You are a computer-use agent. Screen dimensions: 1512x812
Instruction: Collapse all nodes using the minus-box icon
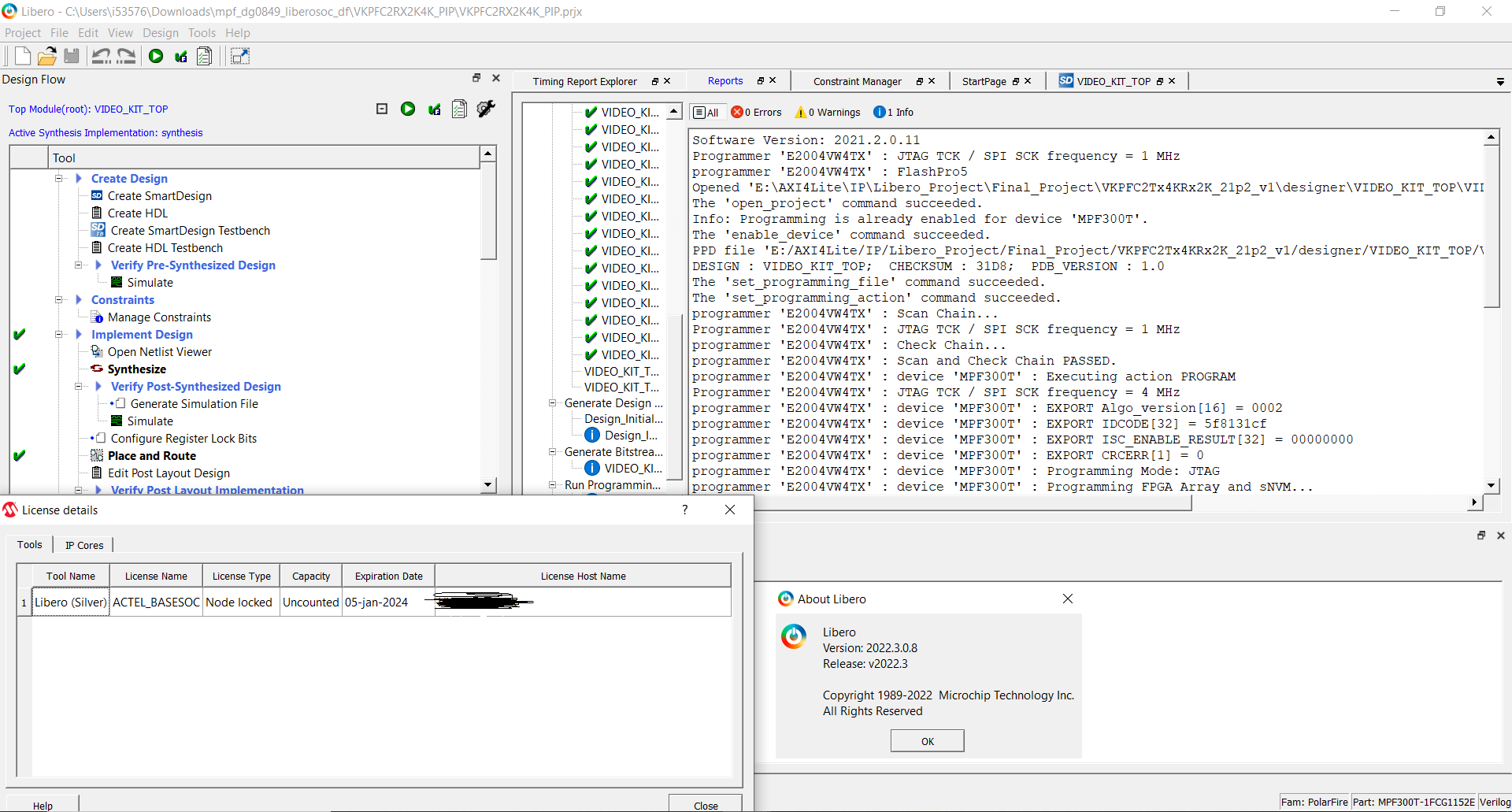tap(381, 109)
